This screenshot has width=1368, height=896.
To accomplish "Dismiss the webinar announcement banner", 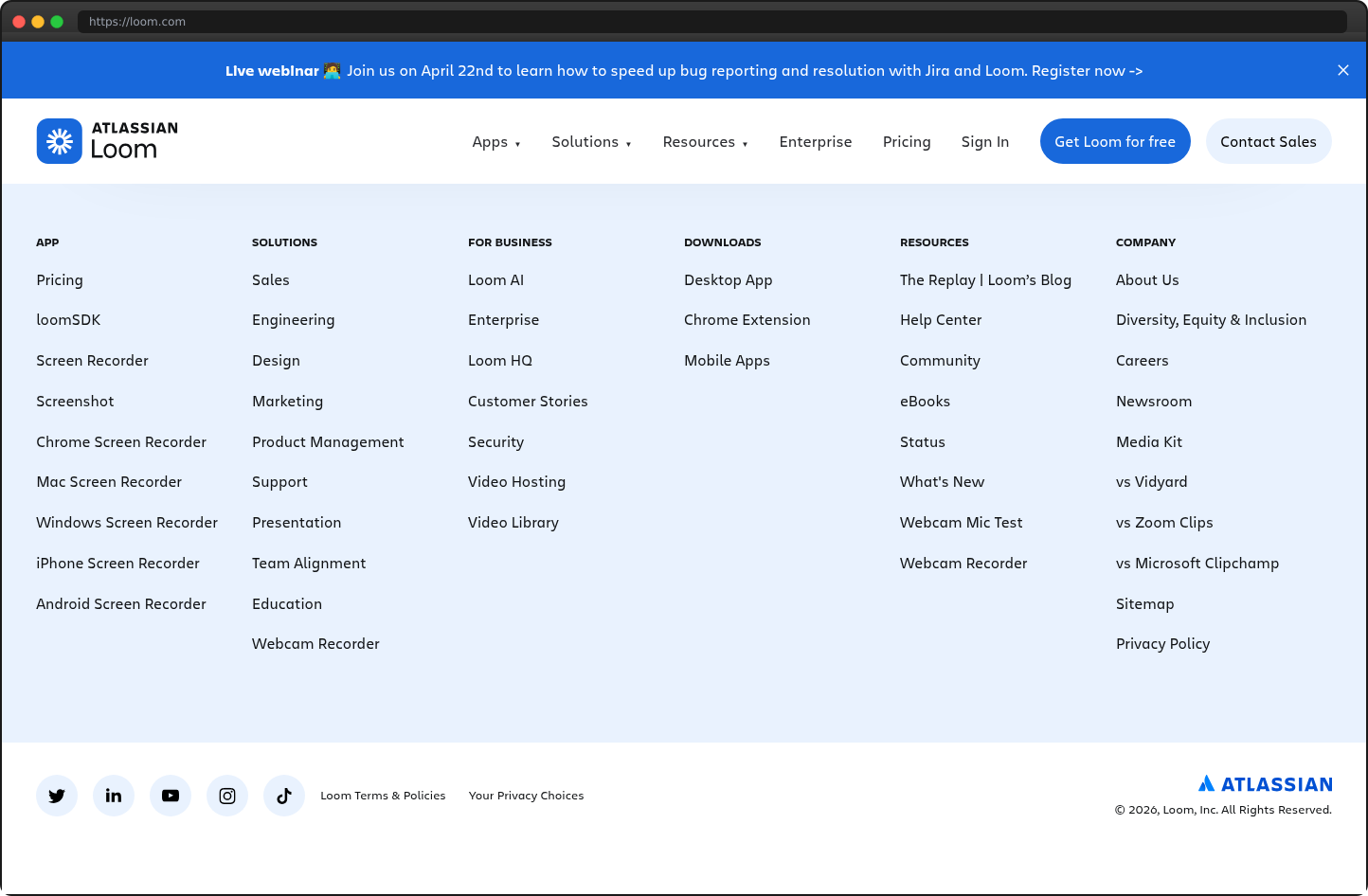I will point(1343,69).
